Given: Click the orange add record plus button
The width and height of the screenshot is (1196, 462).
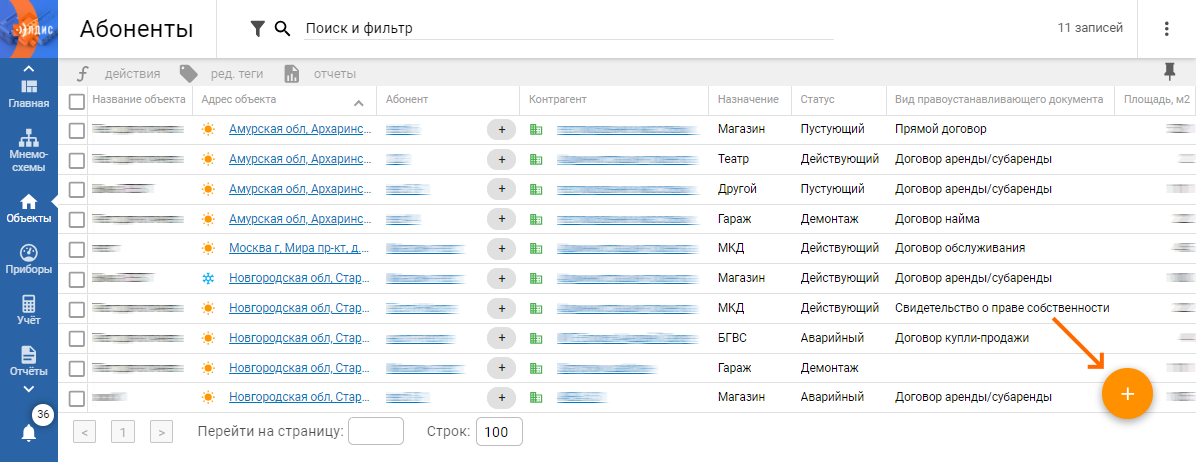Looking at the screenshot, I should click(x=1127, y=393).
